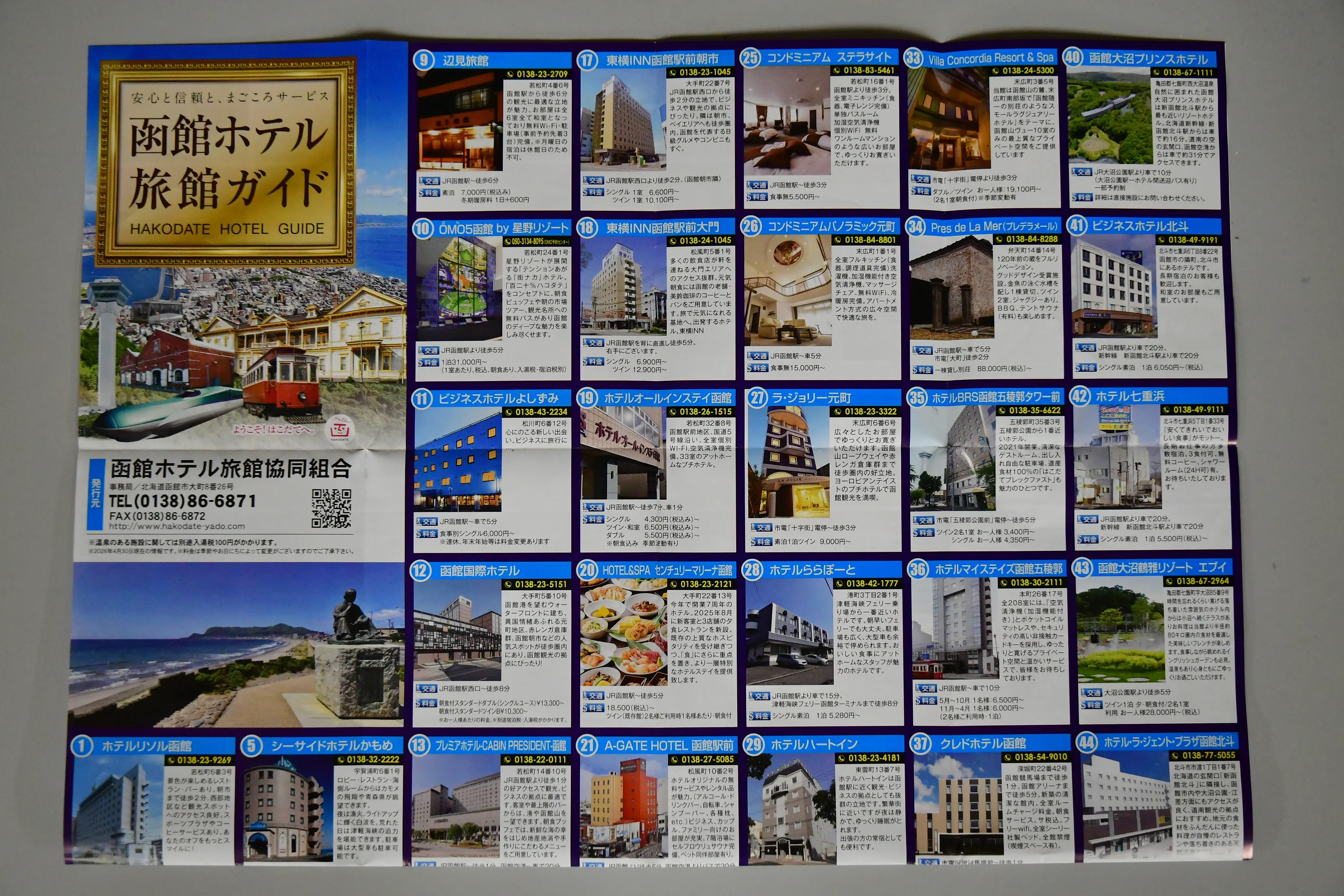Click the number 41 circle beside ビジネスホテル北斗
Image resolution: width=1344 pixels, height=896 pixels.
[1077, 225]
